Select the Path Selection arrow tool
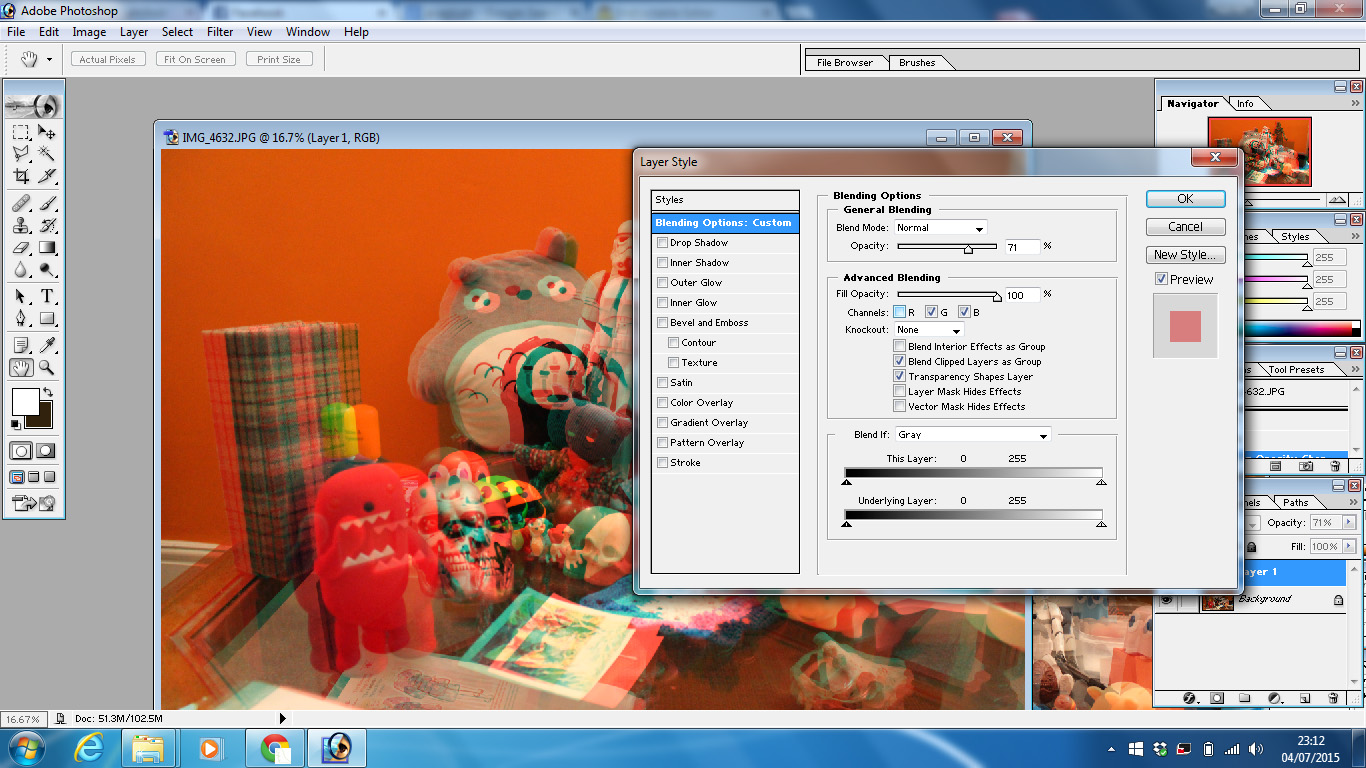 pyautogui.click(x=21, y=297)
